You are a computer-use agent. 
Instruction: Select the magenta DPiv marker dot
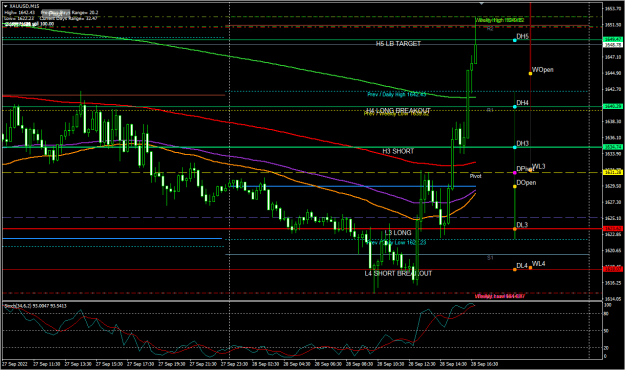(515, 173)
